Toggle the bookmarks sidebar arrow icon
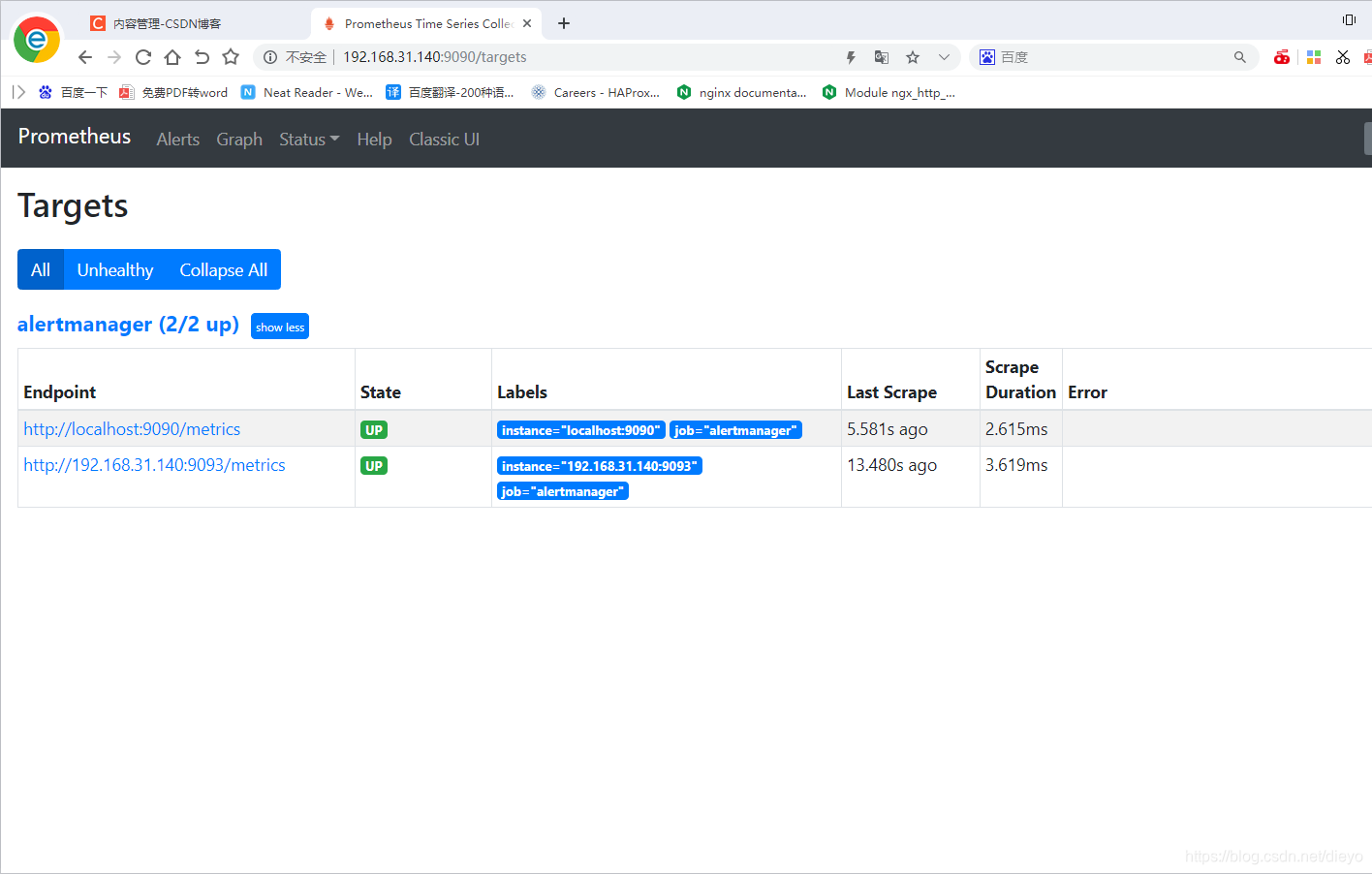 click(18, 92)
